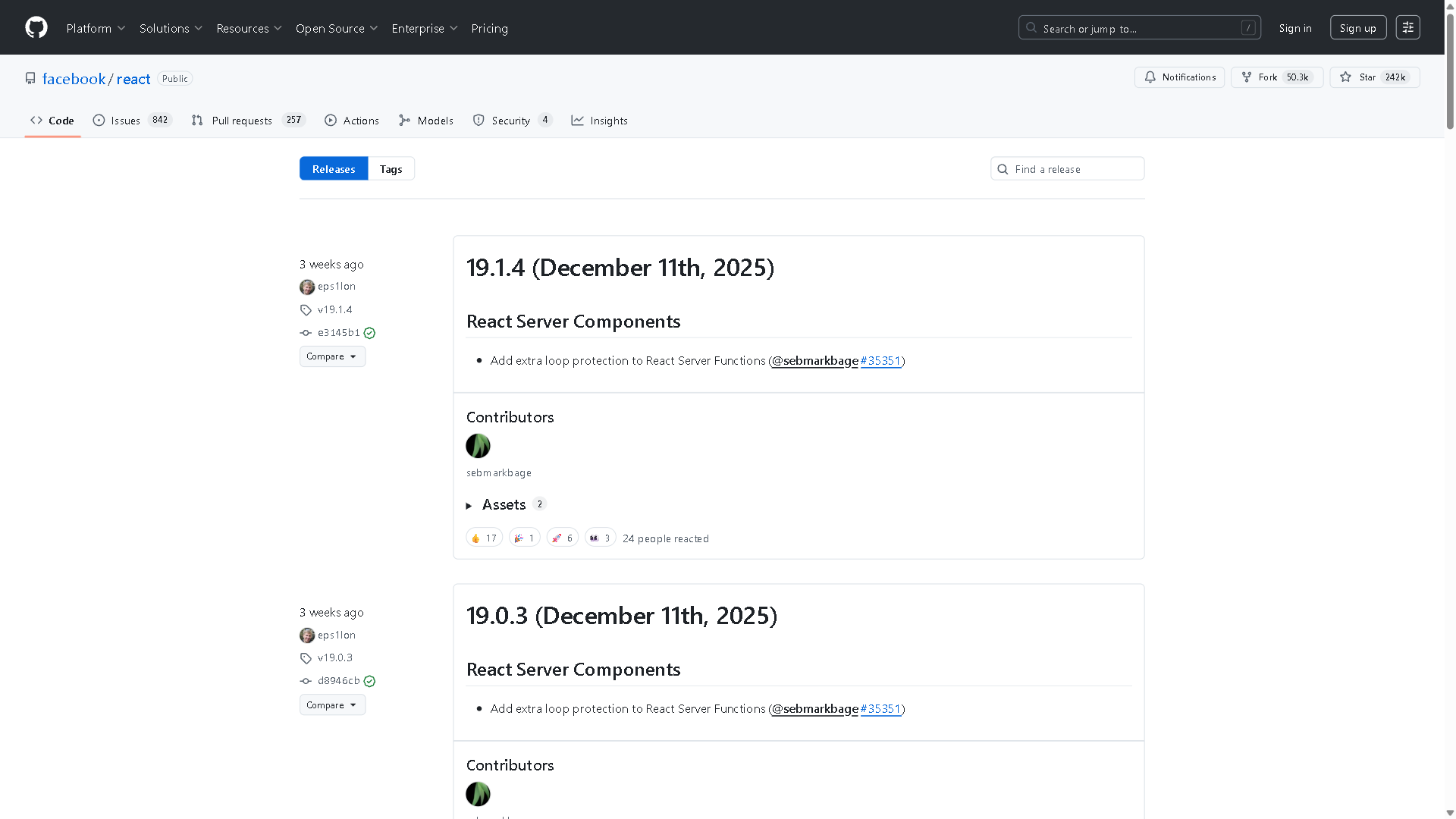The image size is (1456, 819).
Task: Switch to the Tags tab
Action: pos(391,168)
